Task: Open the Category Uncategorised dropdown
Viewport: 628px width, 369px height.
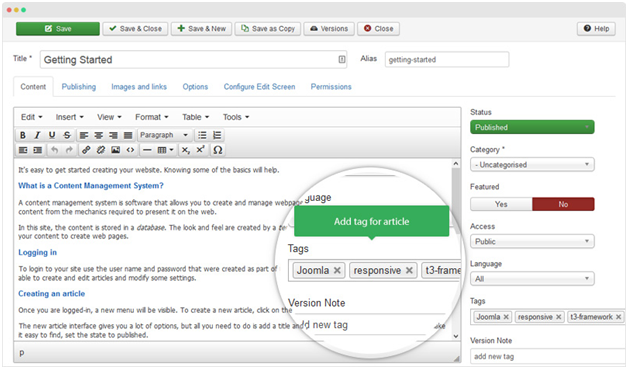Action: (532, 164)
